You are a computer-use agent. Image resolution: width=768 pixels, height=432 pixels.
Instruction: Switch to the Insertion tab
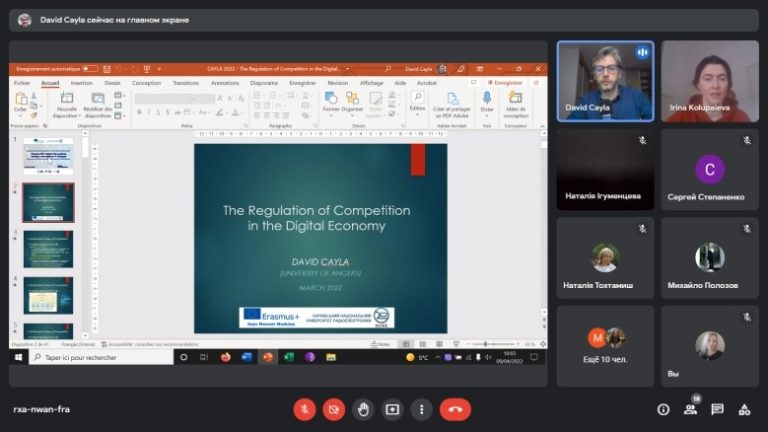[x=82, y=83]
